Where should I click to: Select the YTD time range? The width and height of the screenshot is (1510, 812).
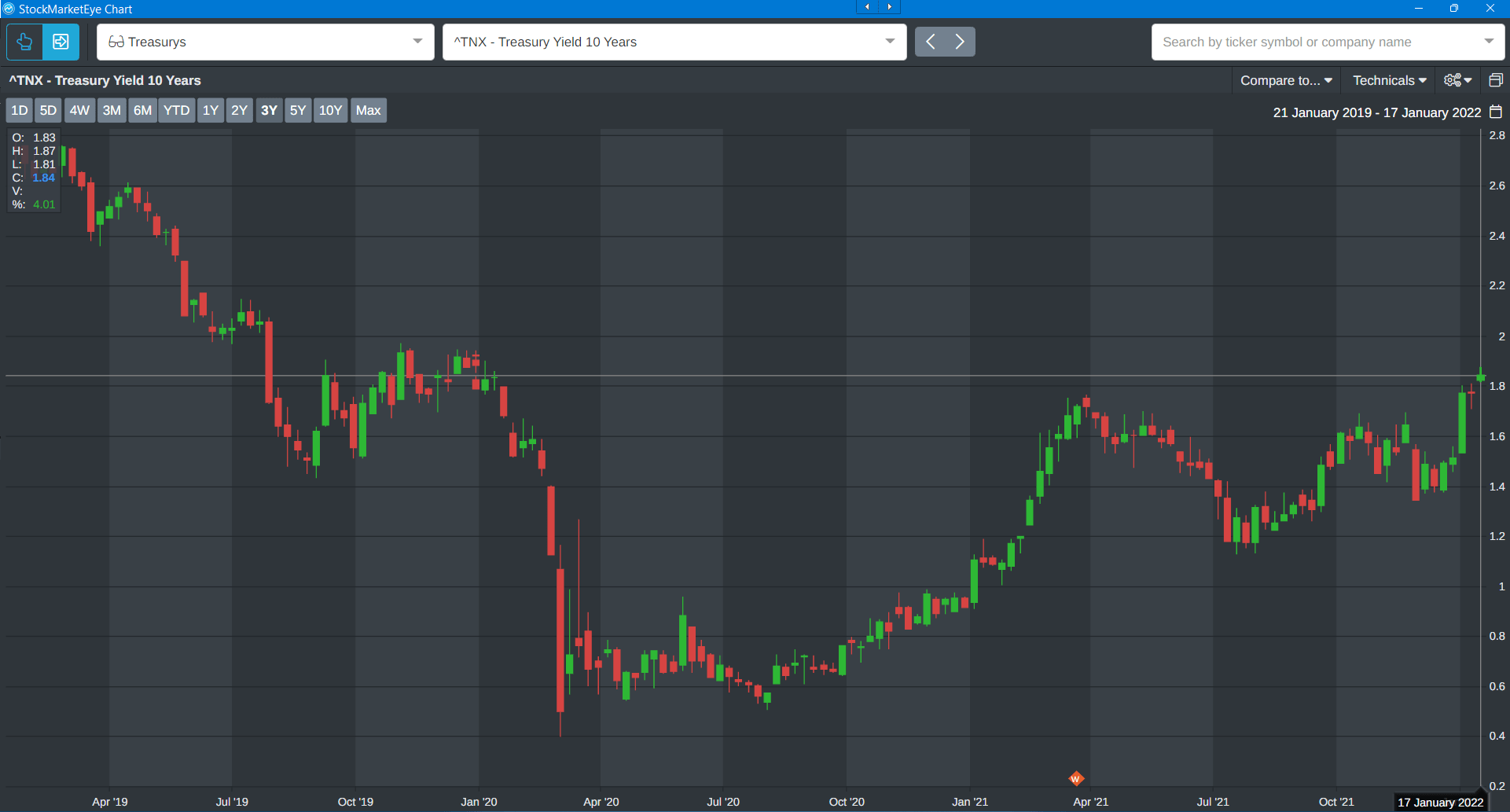[x=176, y=110]
